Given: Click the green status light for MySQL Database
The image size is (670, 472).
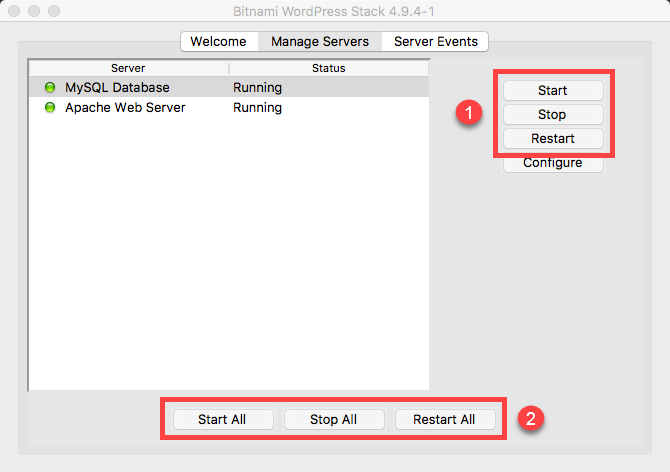Looking at the screenshot, I should (x=50, y=88).
